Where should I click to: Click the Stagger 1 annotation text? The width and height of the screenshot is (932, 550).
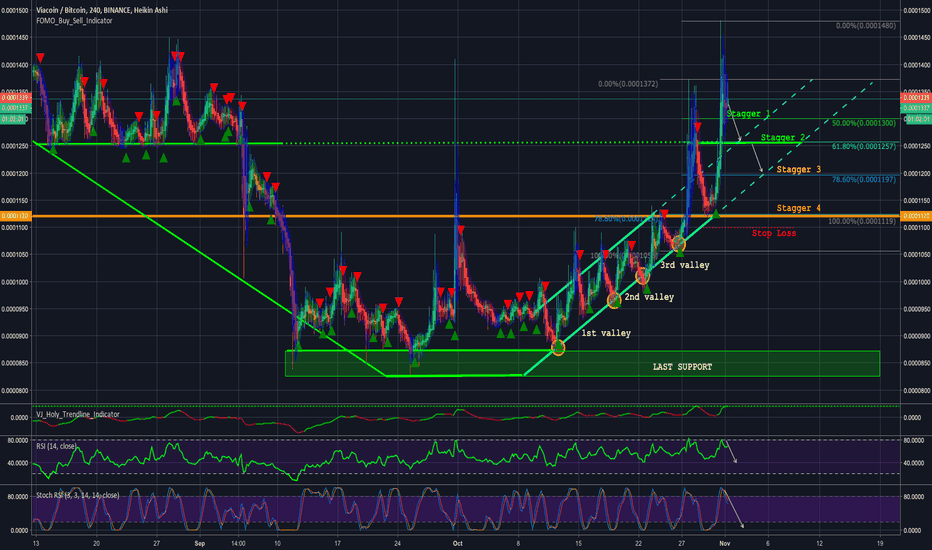[748, 114]
